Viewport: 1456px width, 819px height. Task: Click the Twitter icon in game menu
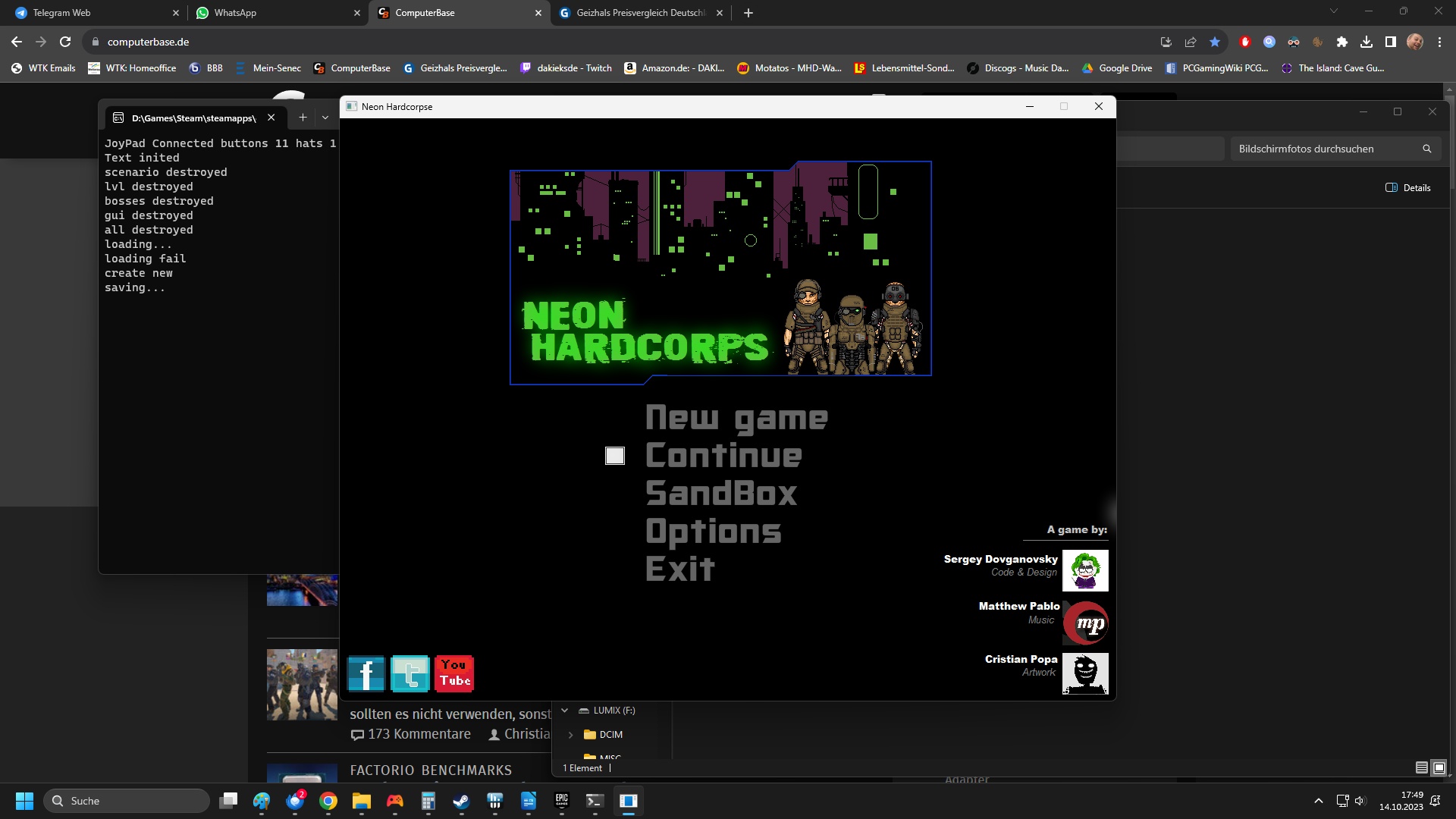[410, 673]
